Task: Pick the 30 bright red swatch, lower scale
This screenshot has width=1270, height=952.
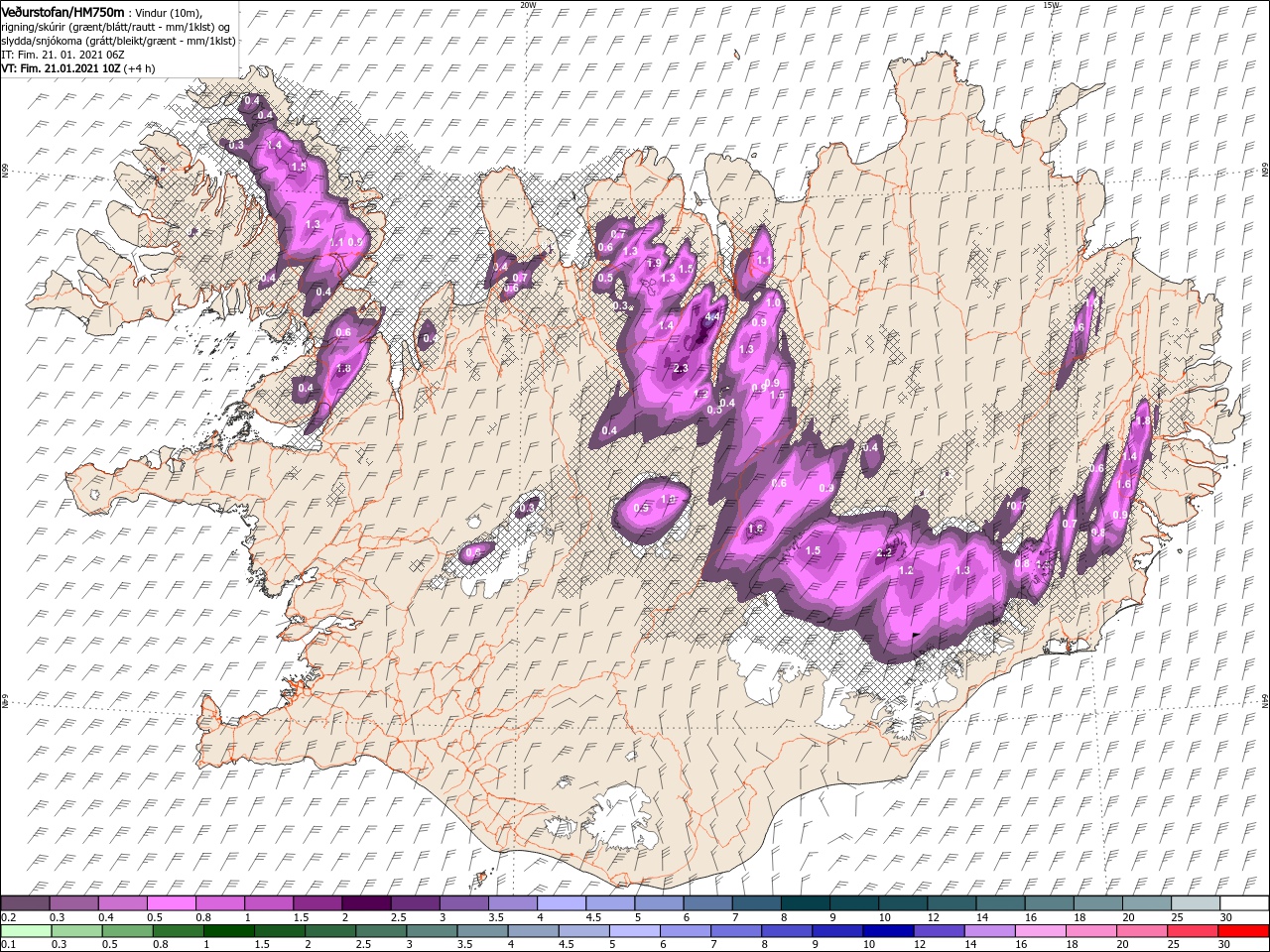Action: coord(1242,931)
